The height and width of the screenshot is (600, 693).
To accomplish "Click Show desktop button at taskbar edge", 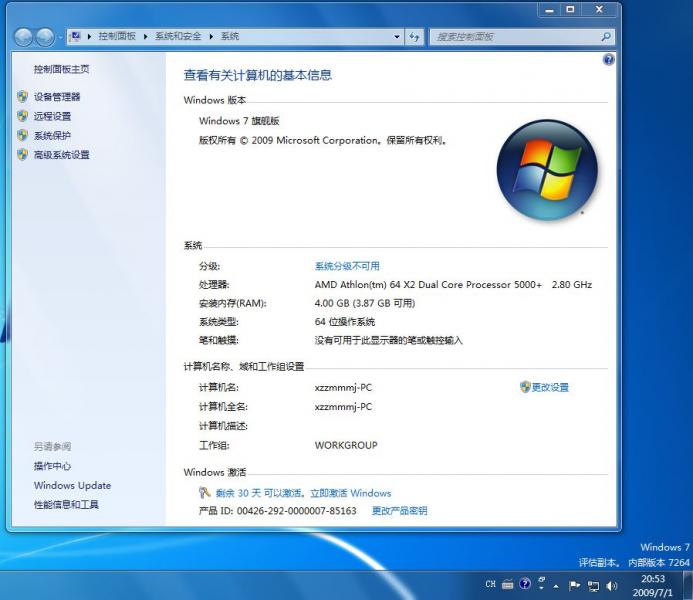I will tap(689, 585).
